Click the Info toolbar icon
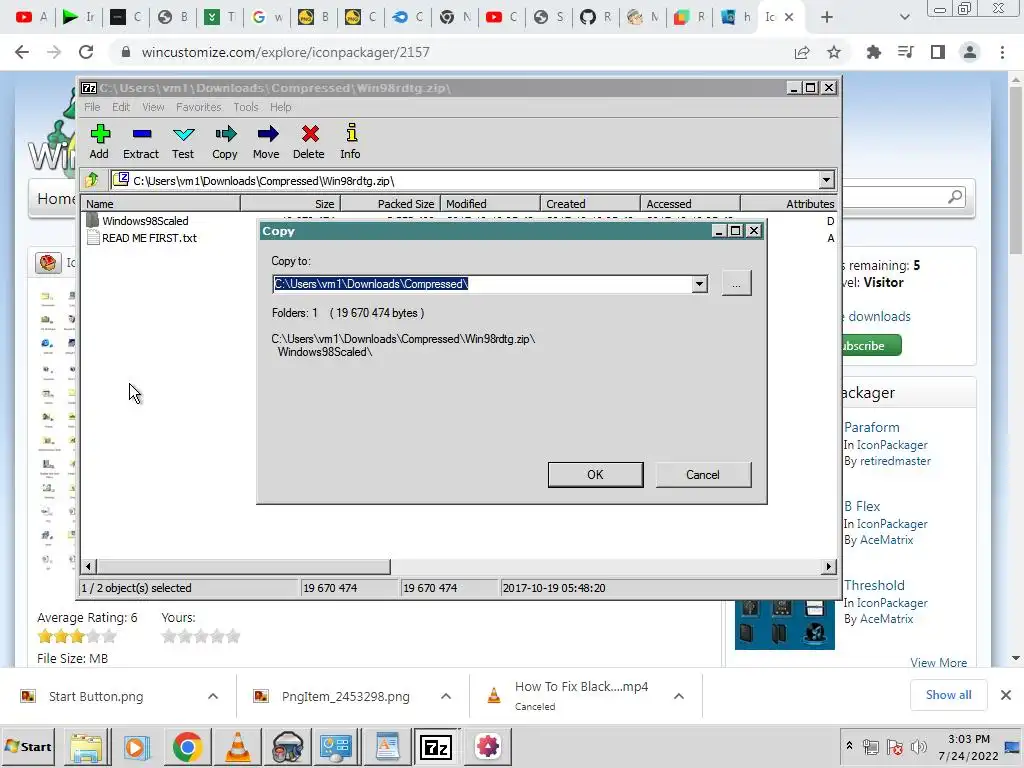 coord(351,141)
